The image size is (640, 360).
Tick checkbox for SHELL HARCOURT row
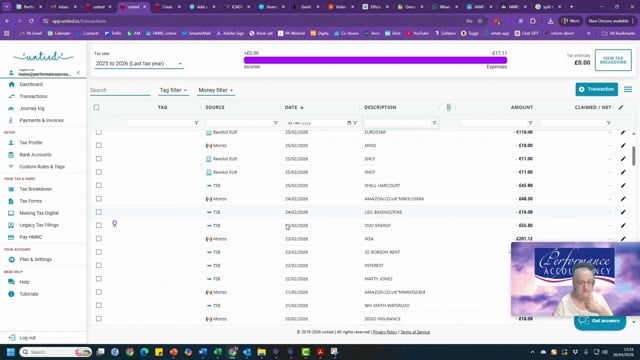point(99,185)
